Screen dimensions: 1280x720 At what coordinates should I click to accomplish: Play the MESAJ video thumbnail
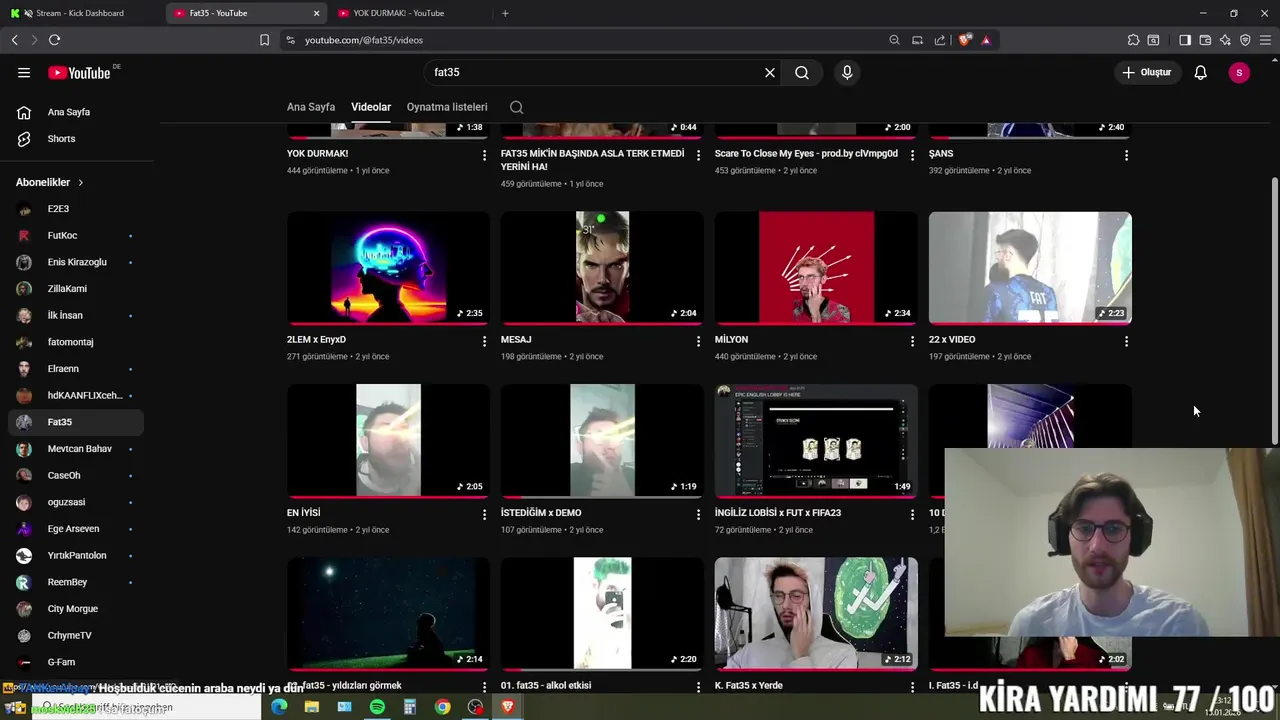click(x=602, y=268)
